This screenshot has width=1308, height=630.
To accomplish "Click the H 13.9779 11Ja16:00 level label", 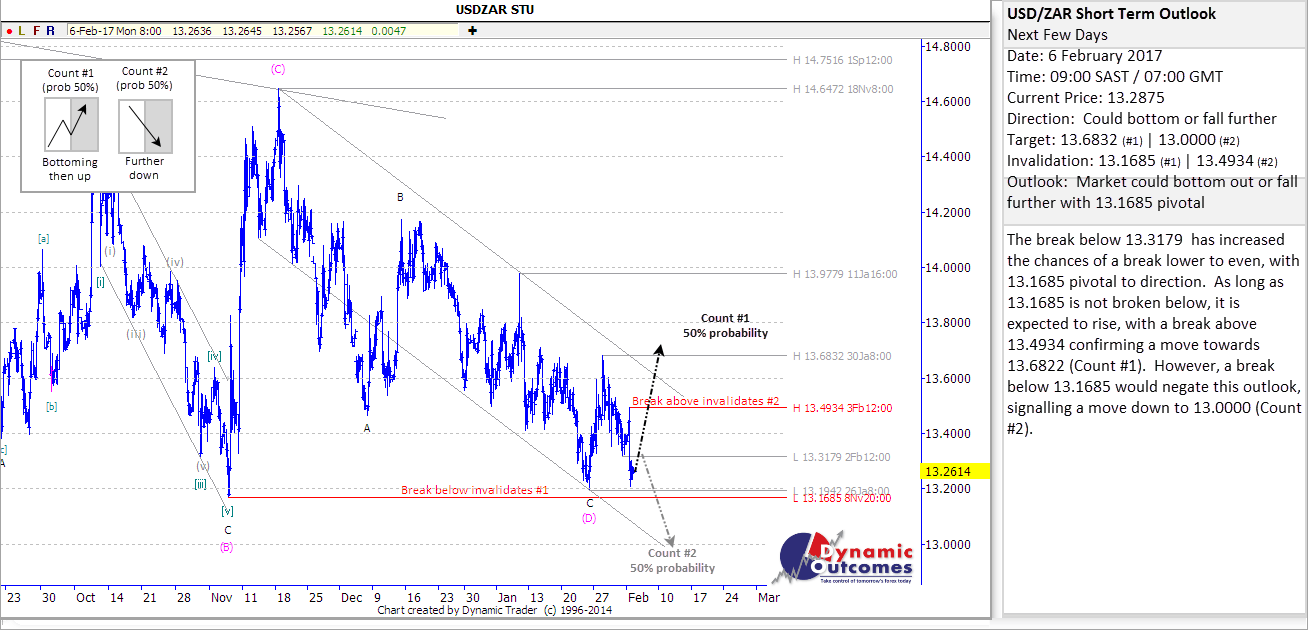I will click(x=845, y=274).
